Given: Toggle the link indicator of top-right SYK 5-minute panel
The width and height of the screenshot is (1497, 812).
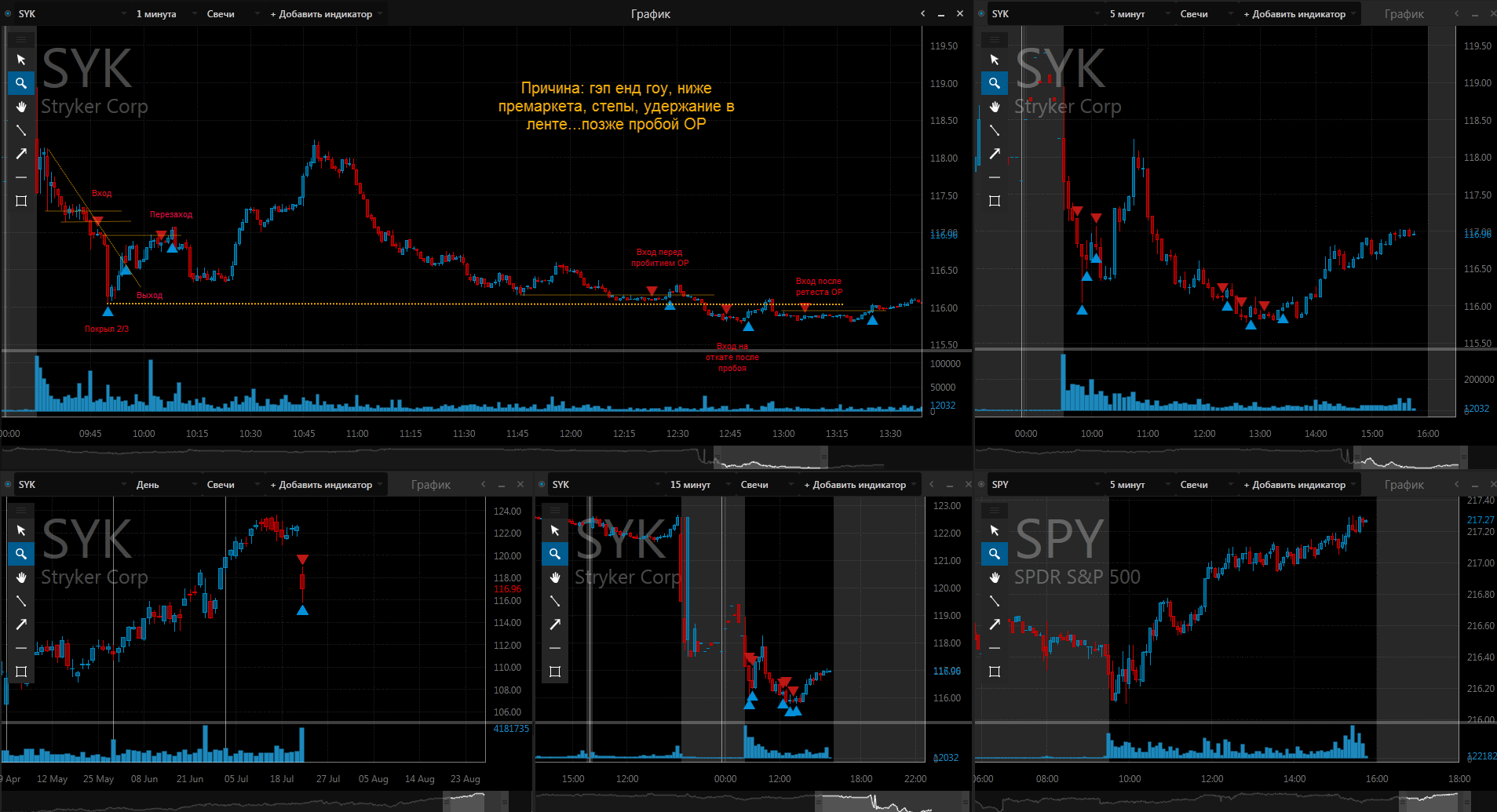Looking at the screenshot, I should [981, 14].
